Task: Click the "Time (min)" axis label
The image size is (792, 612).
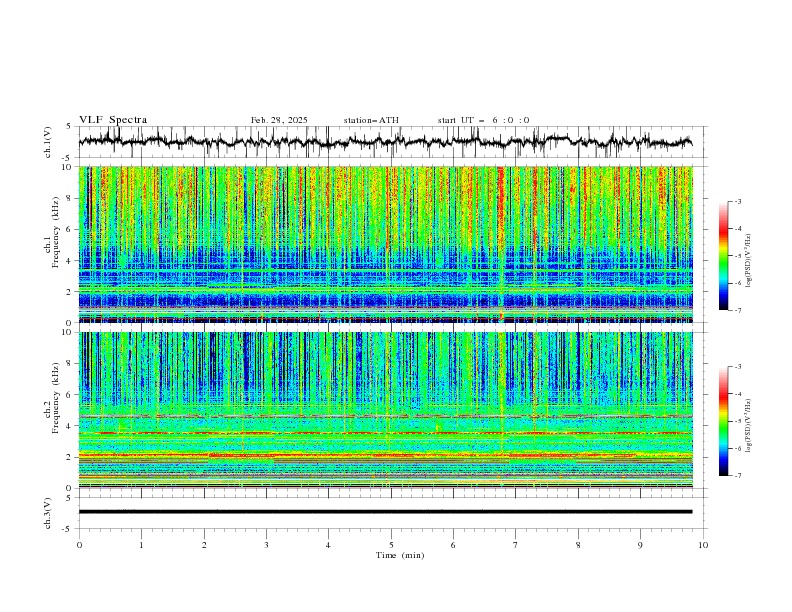Action: 400,555
